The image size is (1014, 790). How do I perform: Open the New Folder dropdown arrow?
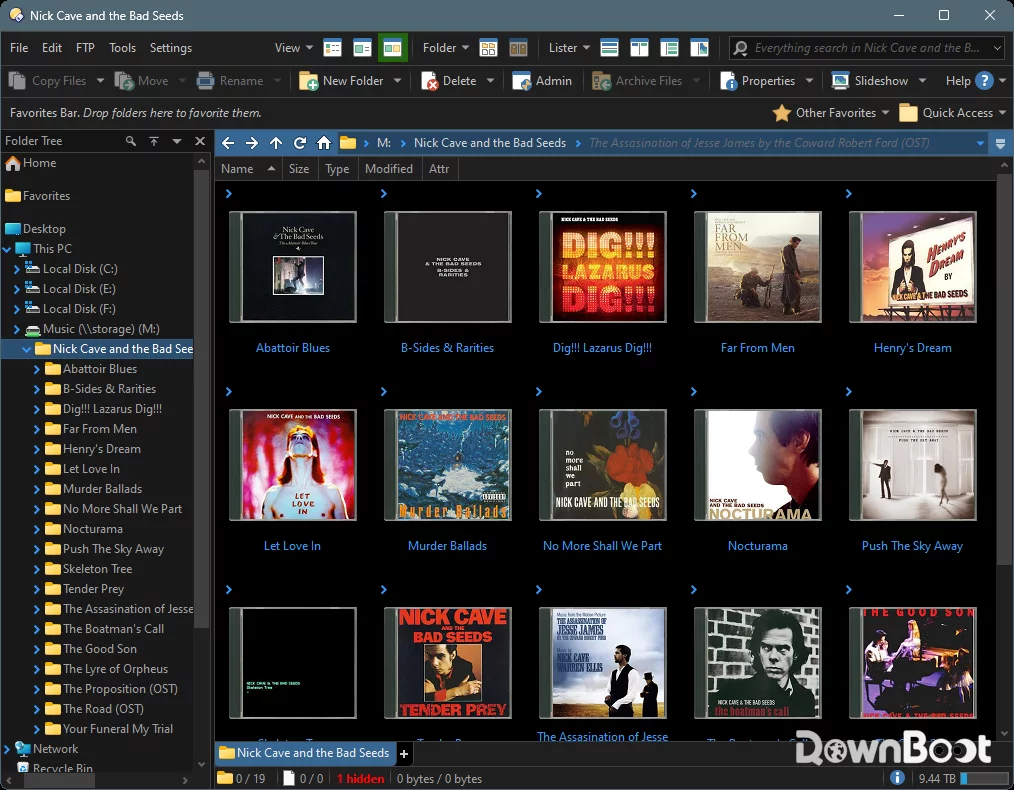(x=397, y=81)
